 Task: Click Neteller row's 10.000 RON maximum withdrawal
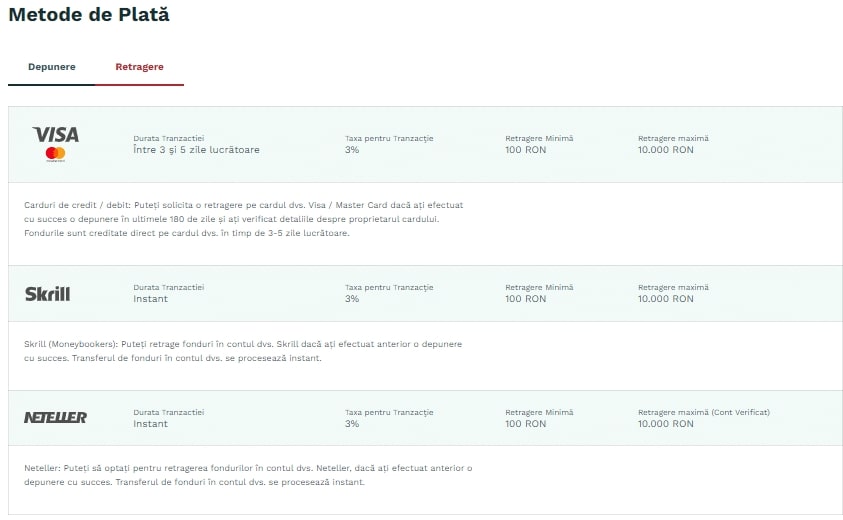(666, 424)
